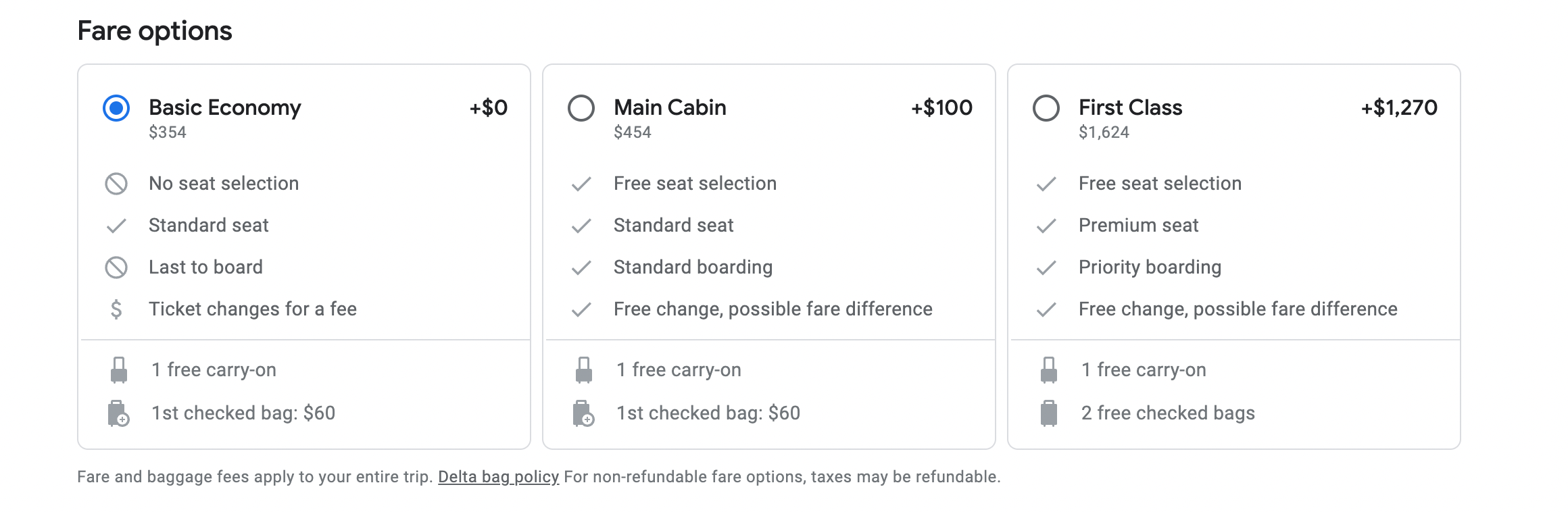Click First Class carry-on luggage icon
Image resolution: width=1568 pixels, height=512 pixels.
coord(1049,370)
